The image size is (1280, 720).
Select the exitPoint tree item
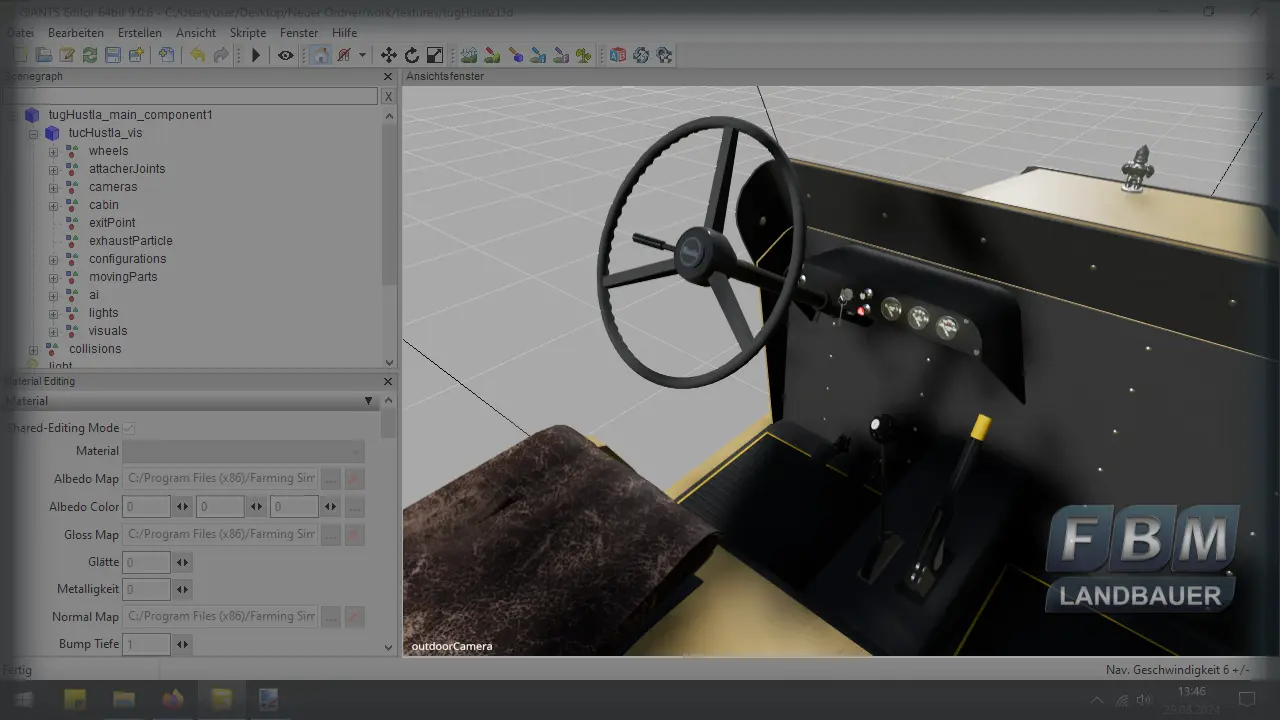tap(112, 223)
